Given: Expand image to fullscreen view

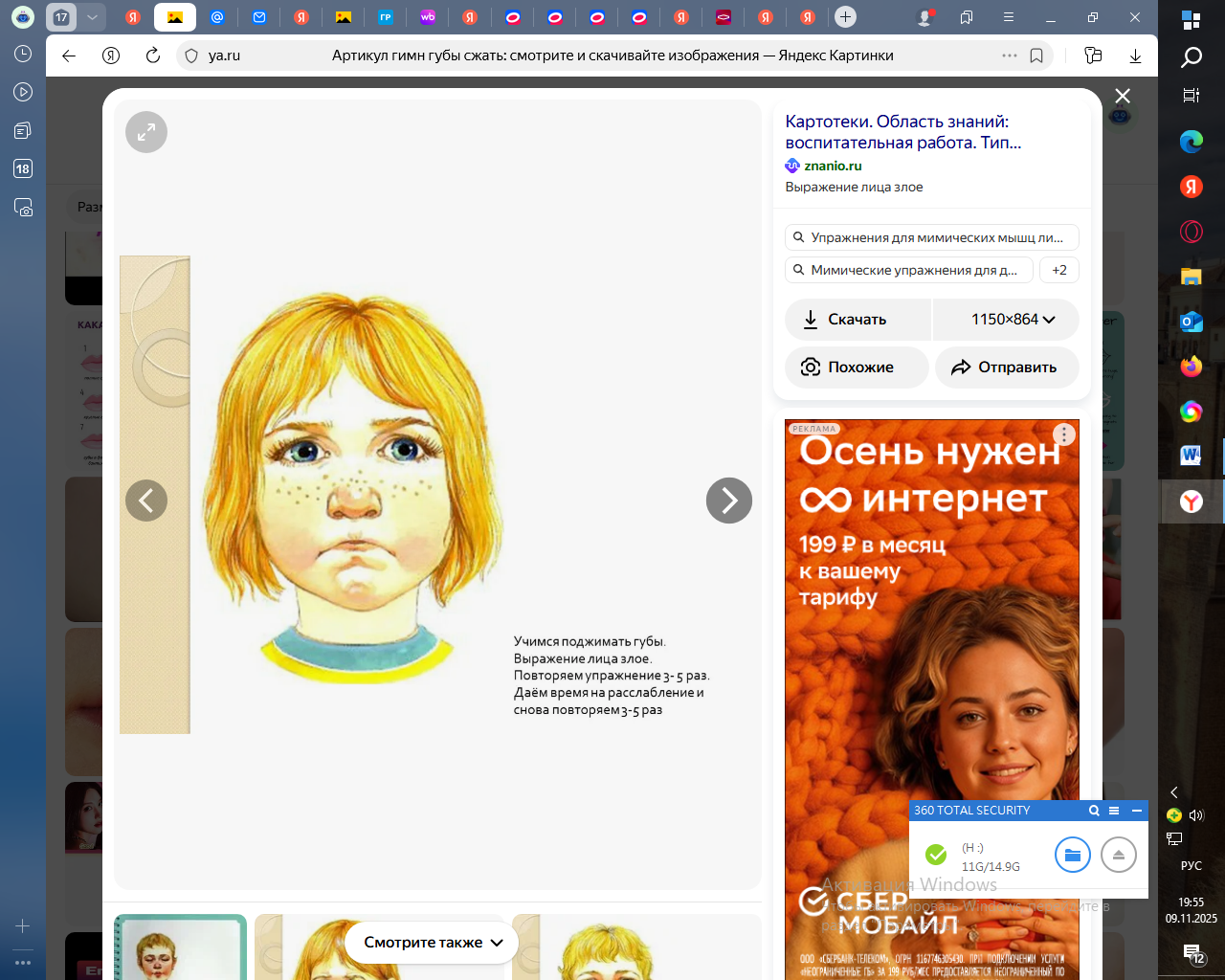Looking at the screenshot, I should tap(146, 132).
